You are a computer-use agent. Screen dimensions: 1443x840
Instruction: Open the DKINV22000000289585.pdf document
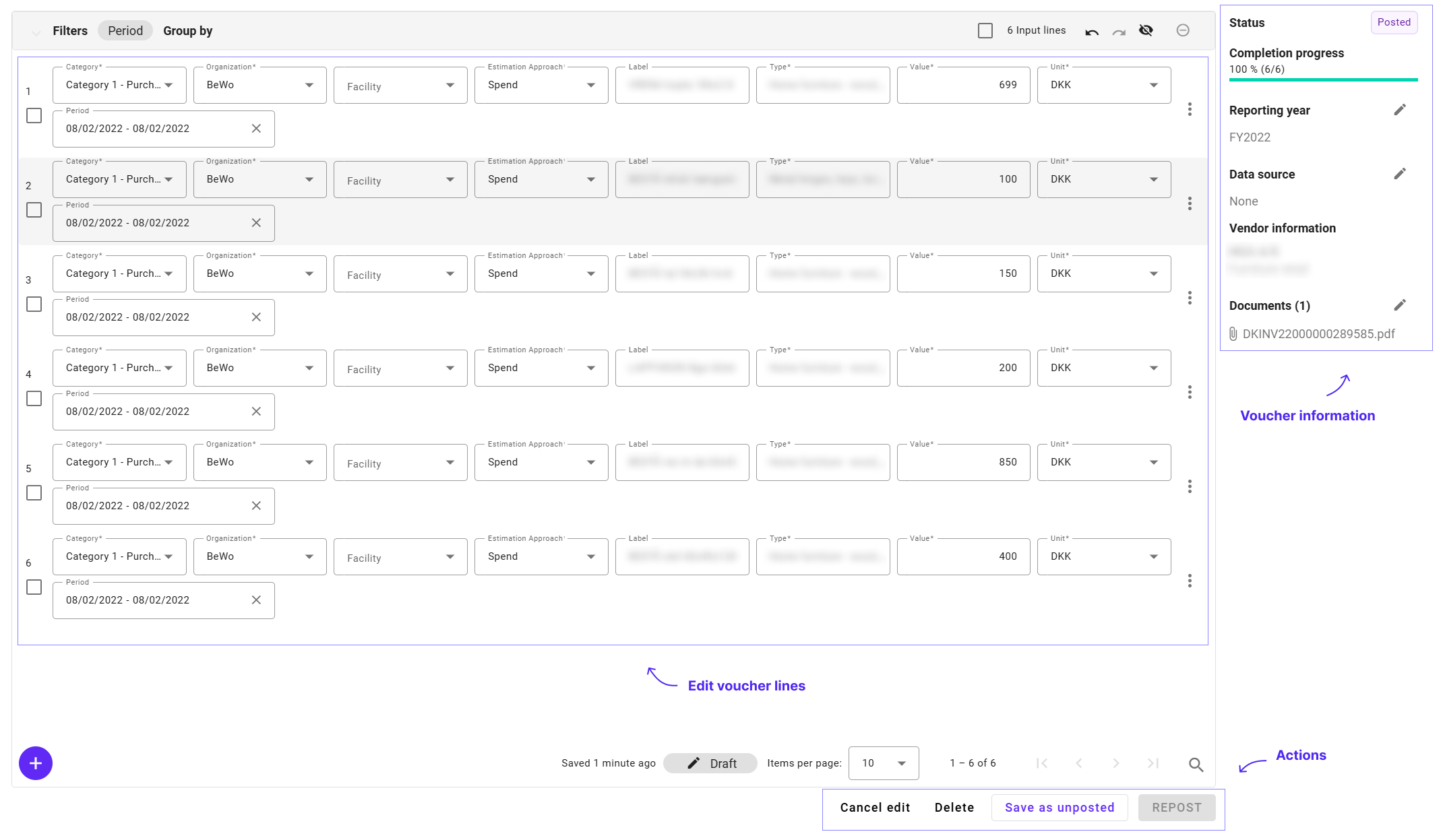(1318, 334)
